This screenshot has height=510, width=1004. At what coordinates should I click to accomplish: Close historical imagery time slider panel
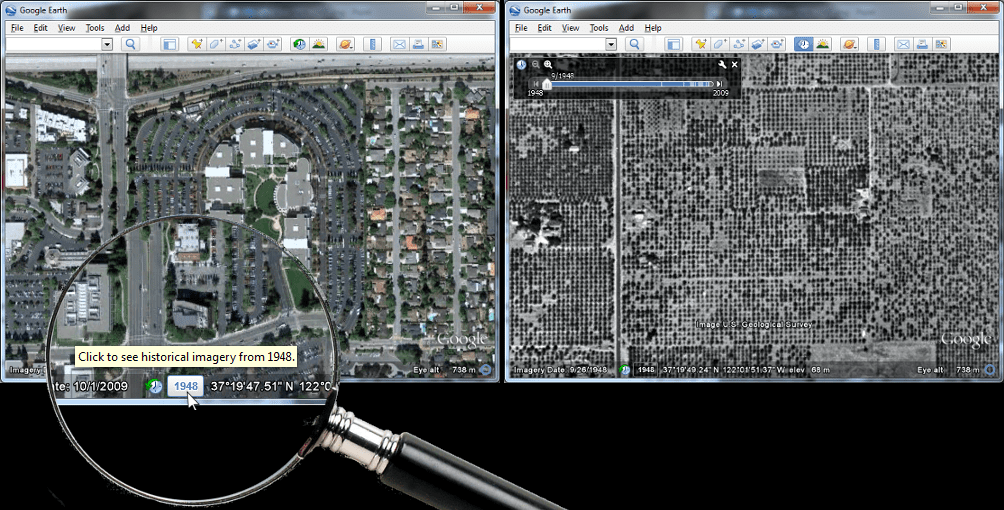pos(734,65)
